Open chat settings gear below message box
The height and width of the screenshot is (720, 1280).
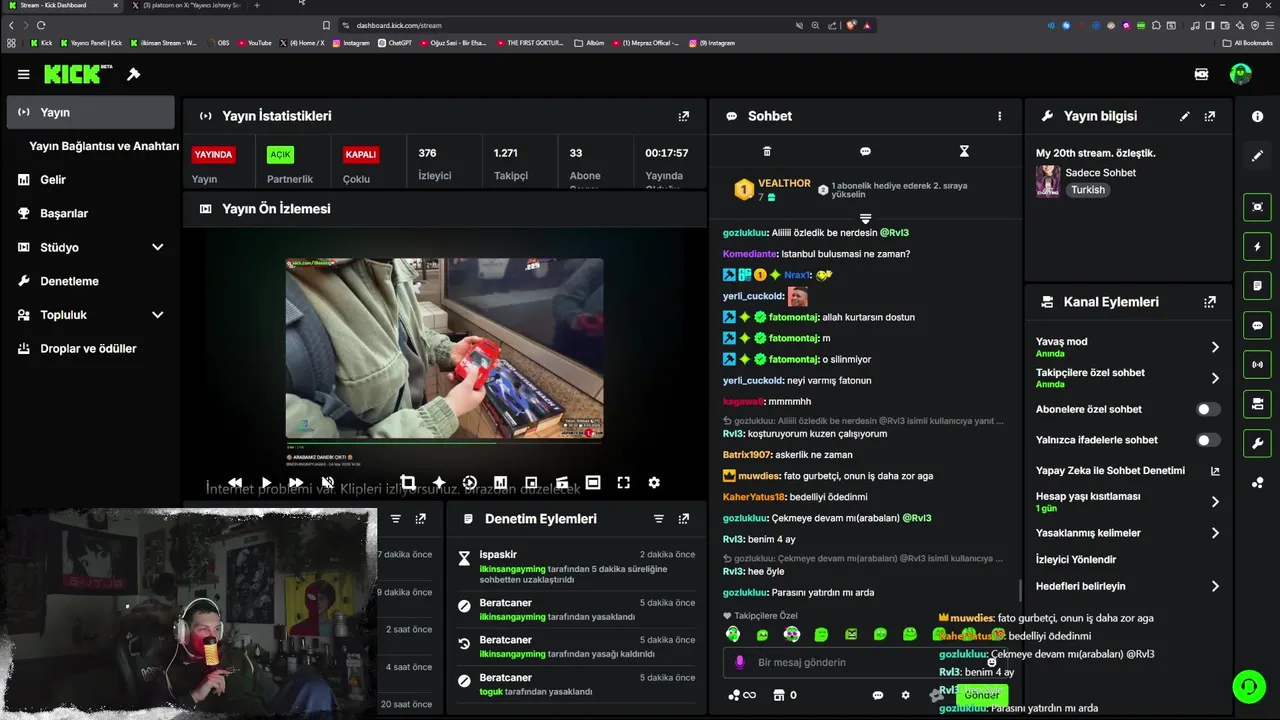[x=906, y=695]
